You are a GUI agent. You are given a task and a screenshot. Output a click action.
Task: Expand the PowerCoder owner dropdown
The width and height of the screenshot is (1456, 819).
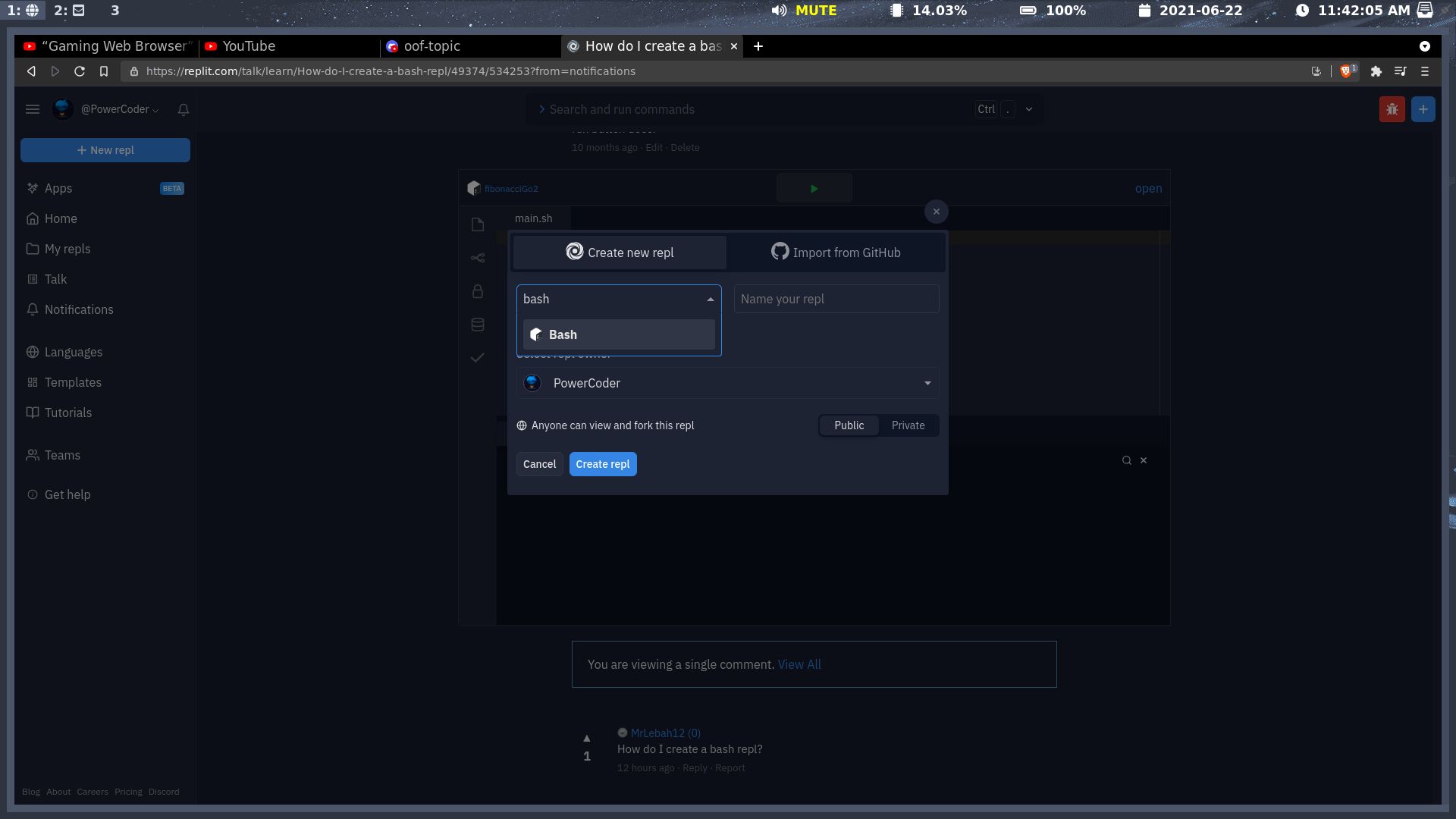[x=927, y=383]
